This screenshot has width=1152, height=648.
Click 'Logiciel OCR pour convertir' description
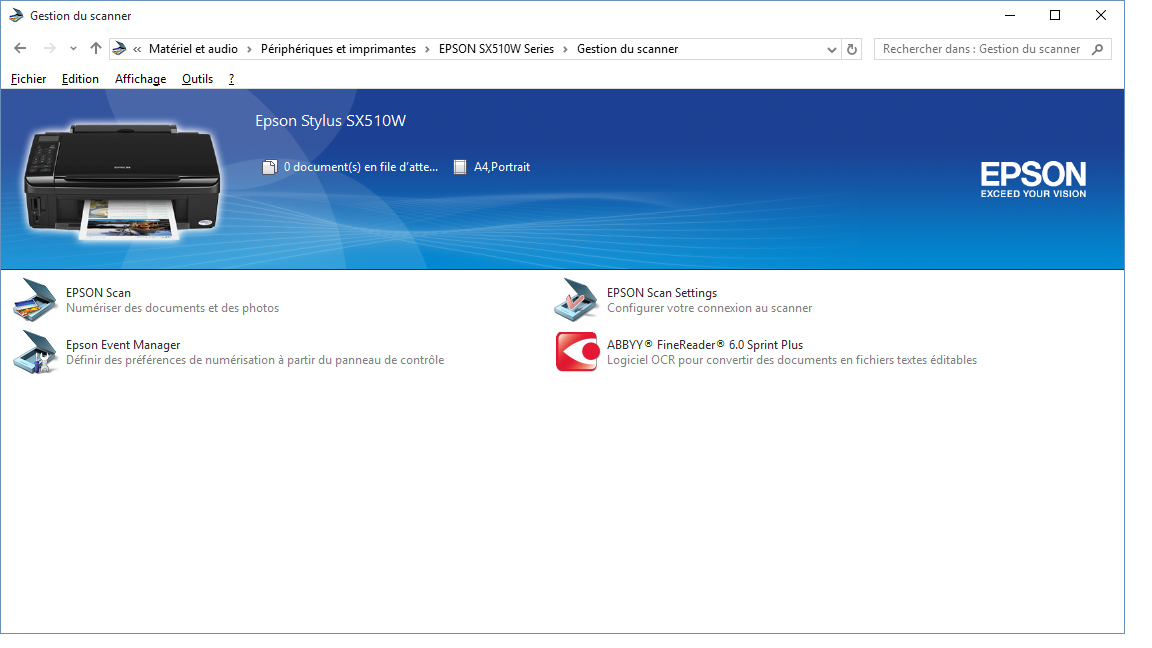point(791,360)
